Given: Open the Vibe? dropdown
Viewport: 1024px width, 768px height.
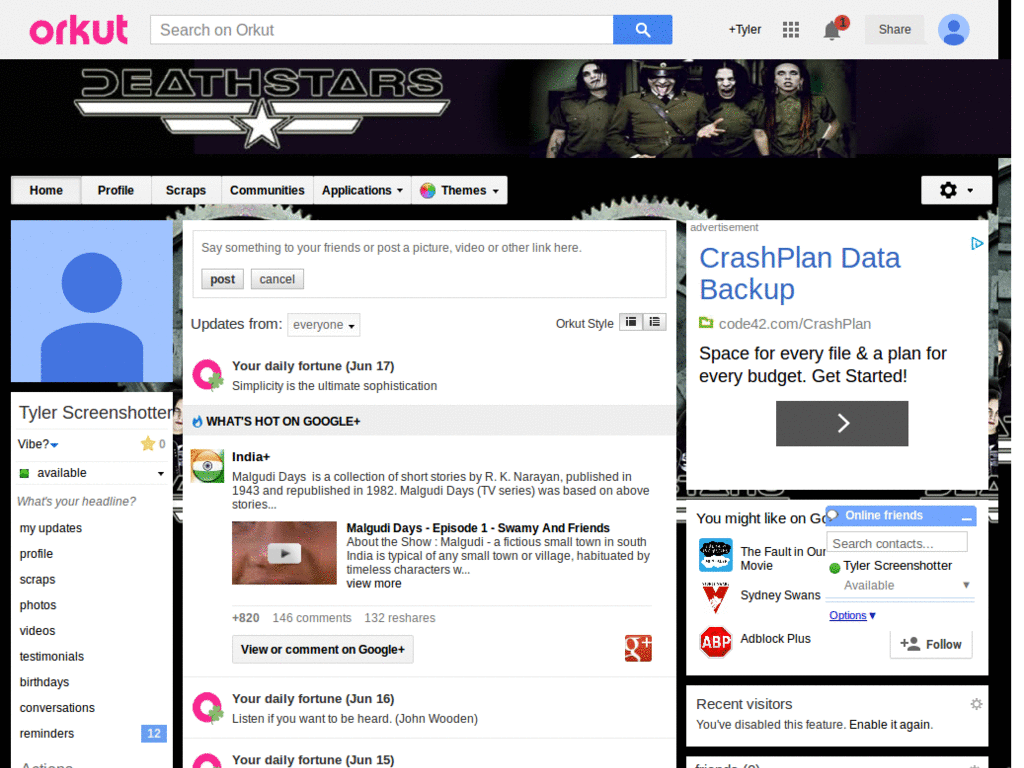Looking at the screenshot, I should [x=39, y=444].
